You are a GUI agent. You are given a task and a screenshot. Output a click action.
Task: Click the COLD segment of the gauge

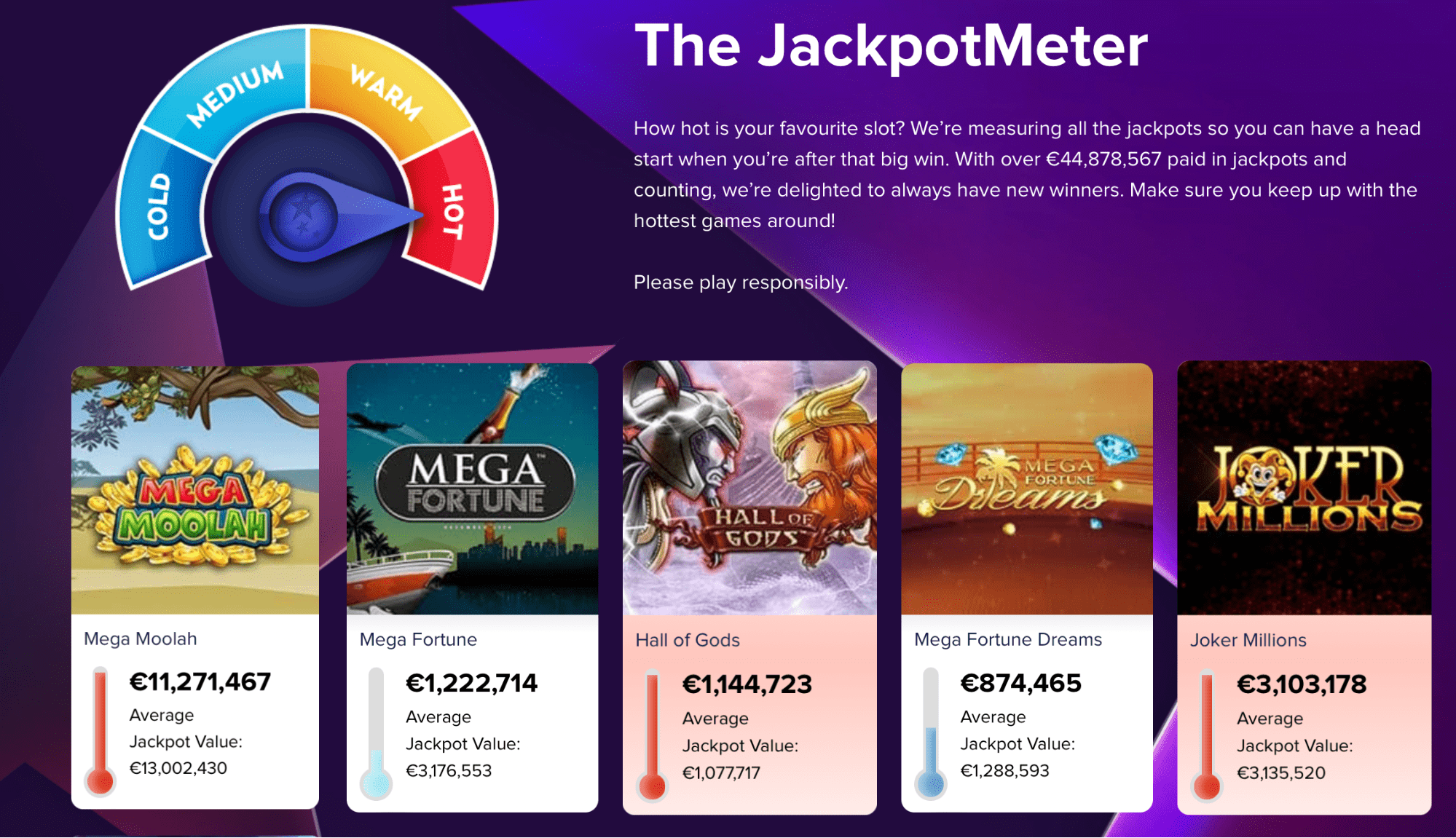coord(162,207)
